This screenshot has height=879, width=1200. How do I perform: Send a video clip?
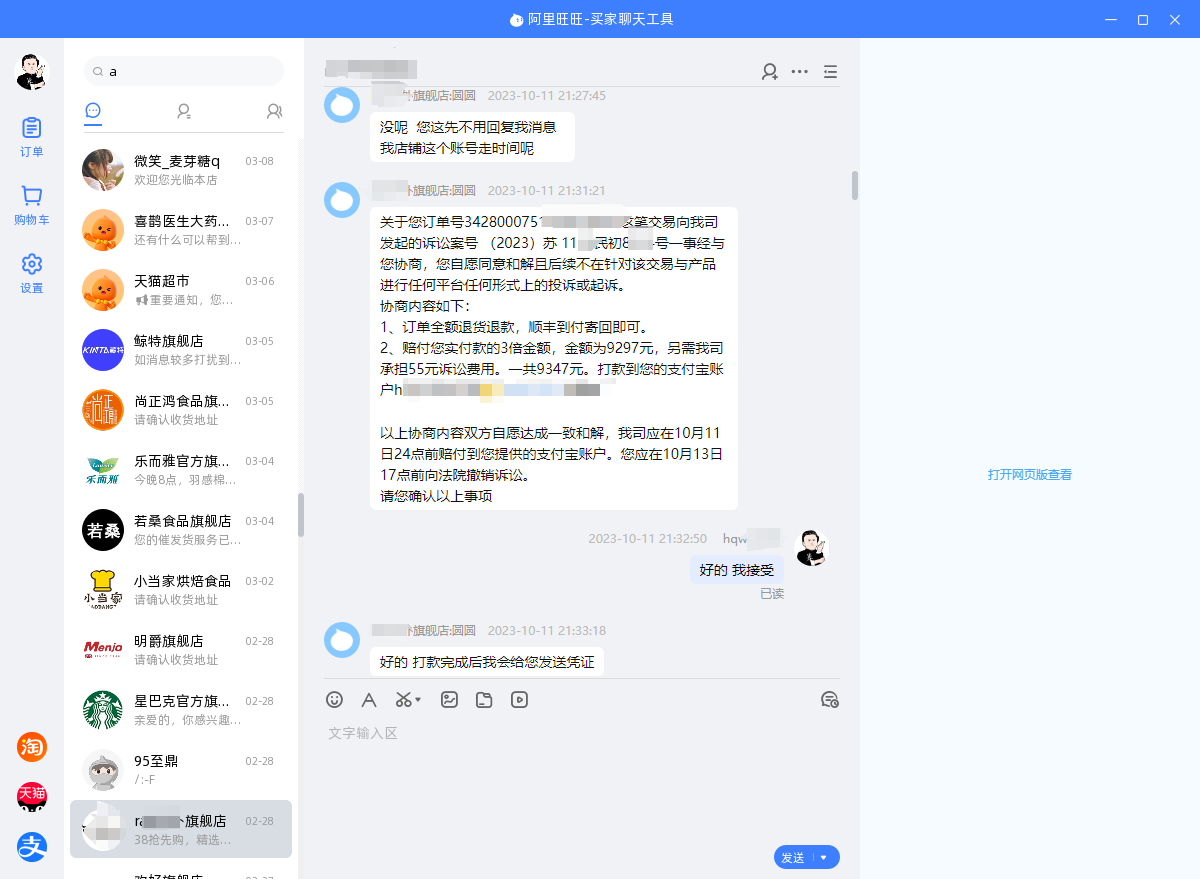pos(519,700)
